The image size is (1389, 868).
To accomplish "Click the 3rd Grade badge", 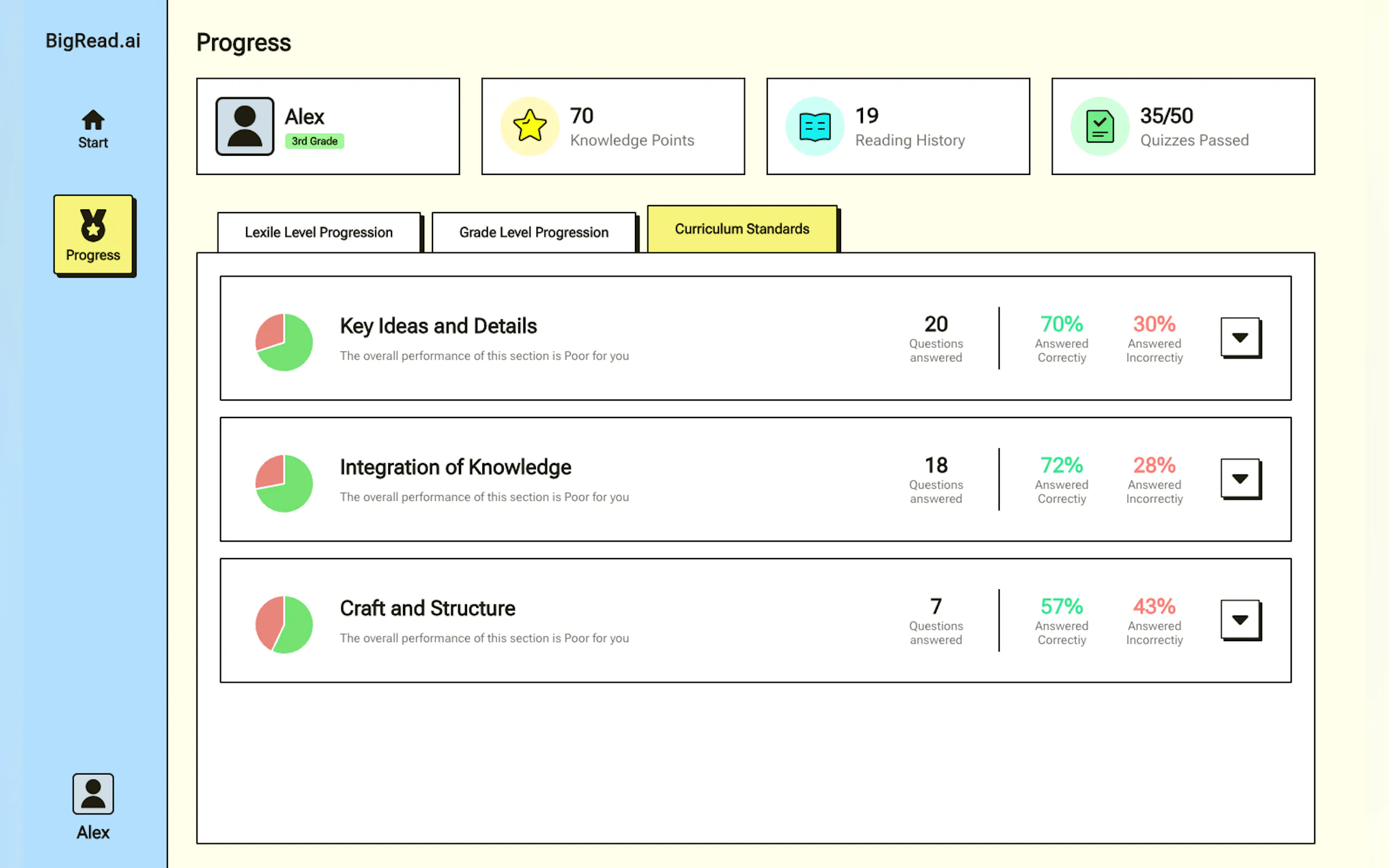I will point(314,141).
